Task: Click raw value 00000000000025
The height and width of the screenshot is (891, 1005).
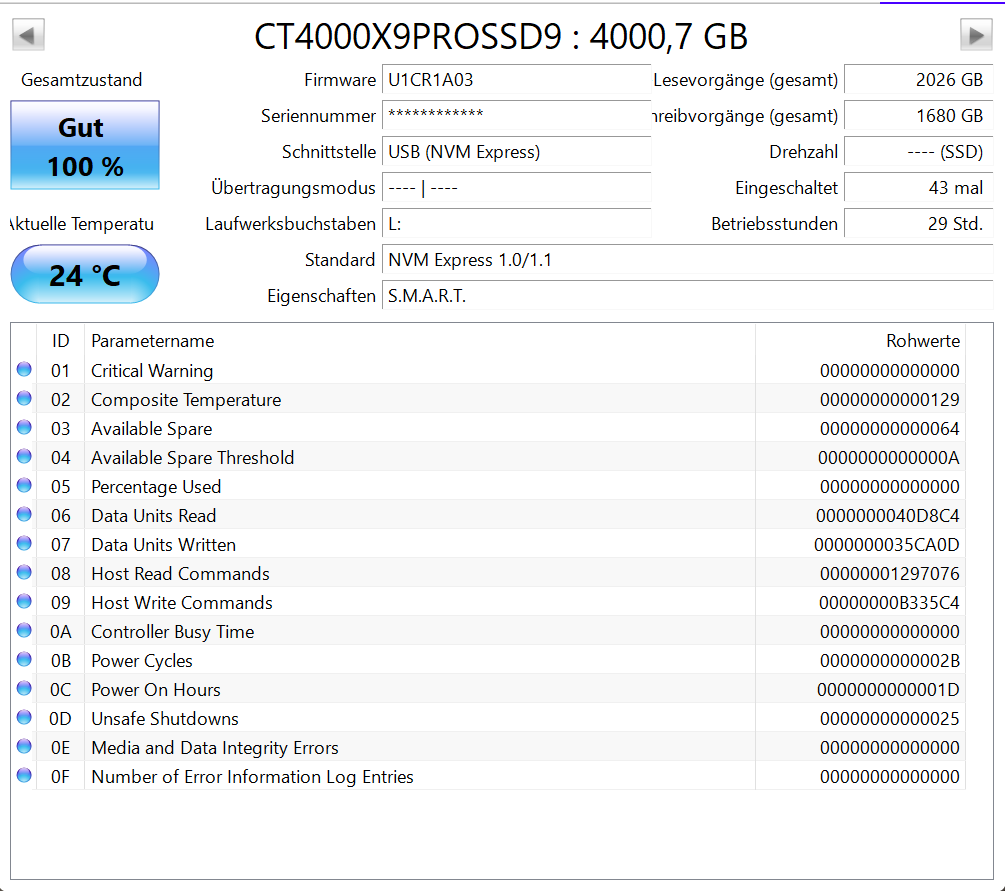Action: pos(890,719)
